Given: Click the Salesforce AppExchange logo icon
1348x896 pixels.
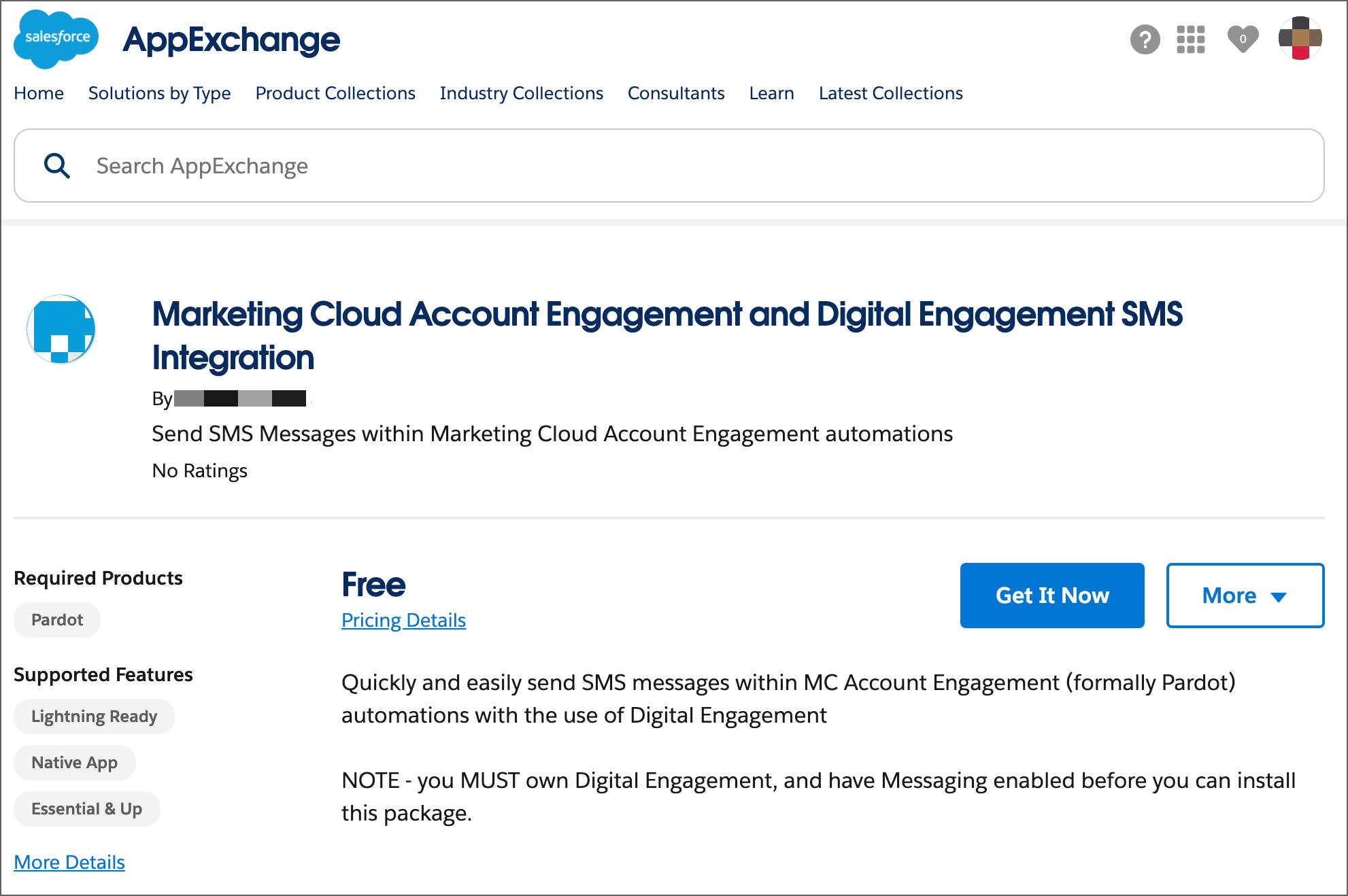Looking at the screenshot, I should tap(56, 39).
